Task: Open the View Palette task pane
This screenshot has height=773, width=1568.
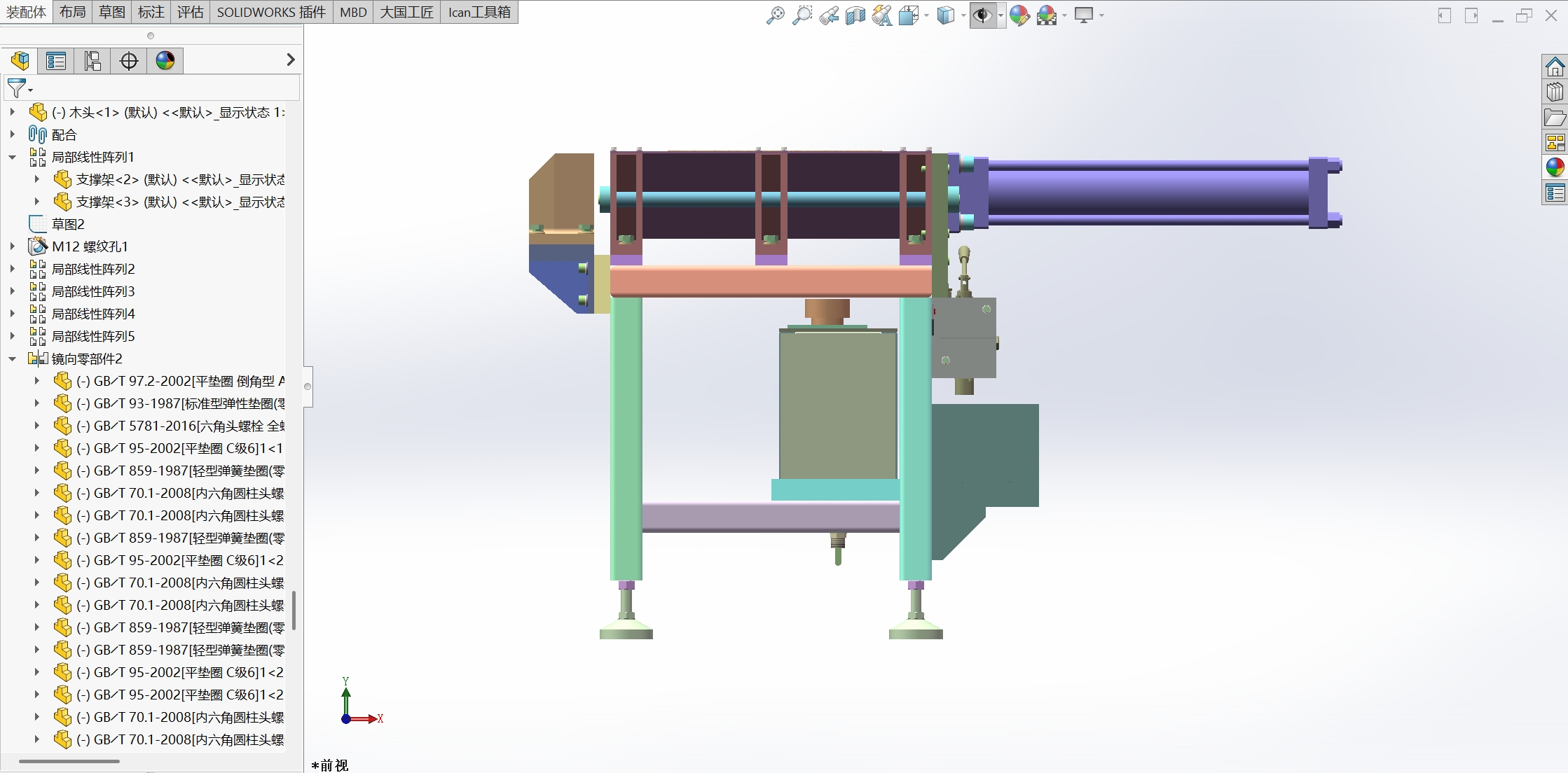Action: pyautogui.click(x=1555, y=143)
